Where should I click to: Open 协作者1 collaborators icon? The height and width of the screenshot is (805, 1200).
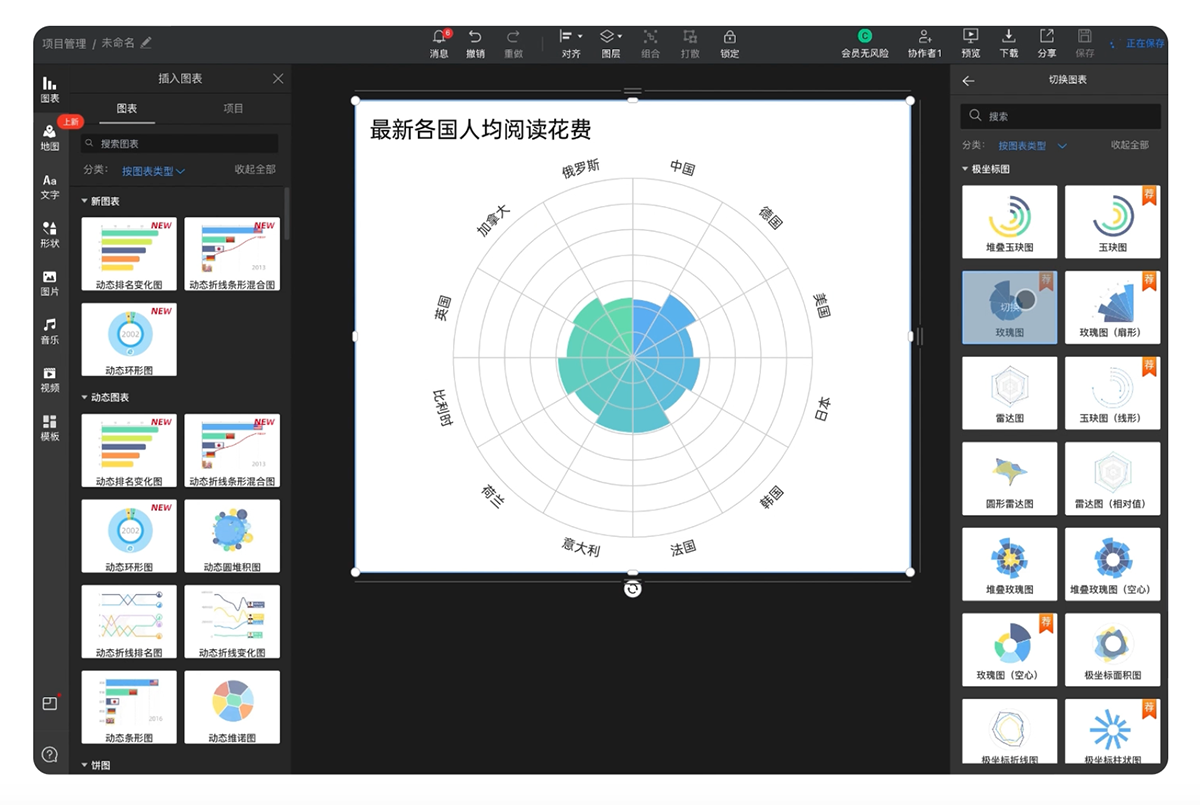pyautogui.click(x=925, y=43)
